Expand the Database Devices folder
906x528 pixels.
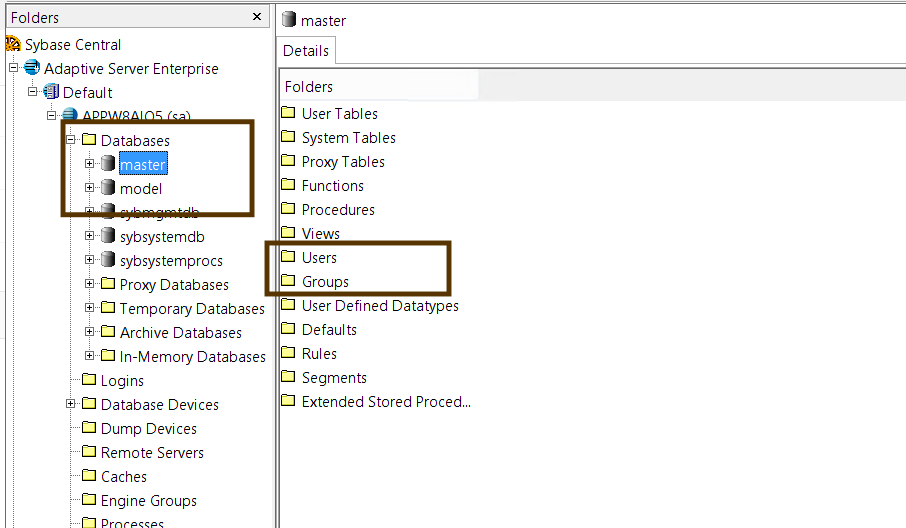click(70, 403)
